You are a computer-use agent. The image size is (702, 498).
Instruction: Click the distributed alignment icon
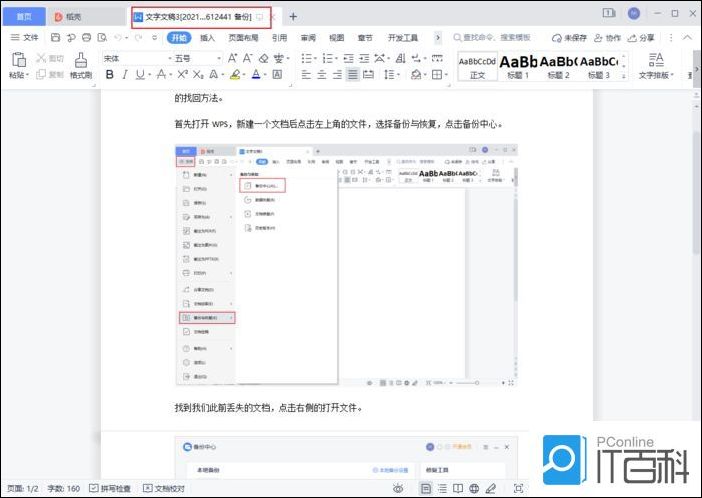pos(368,74)
